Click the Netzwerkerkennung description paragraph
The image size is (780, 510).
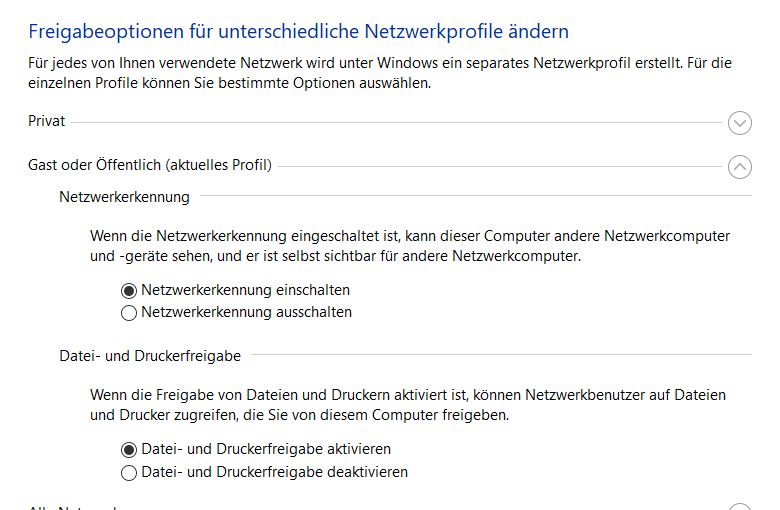(409, 246)
